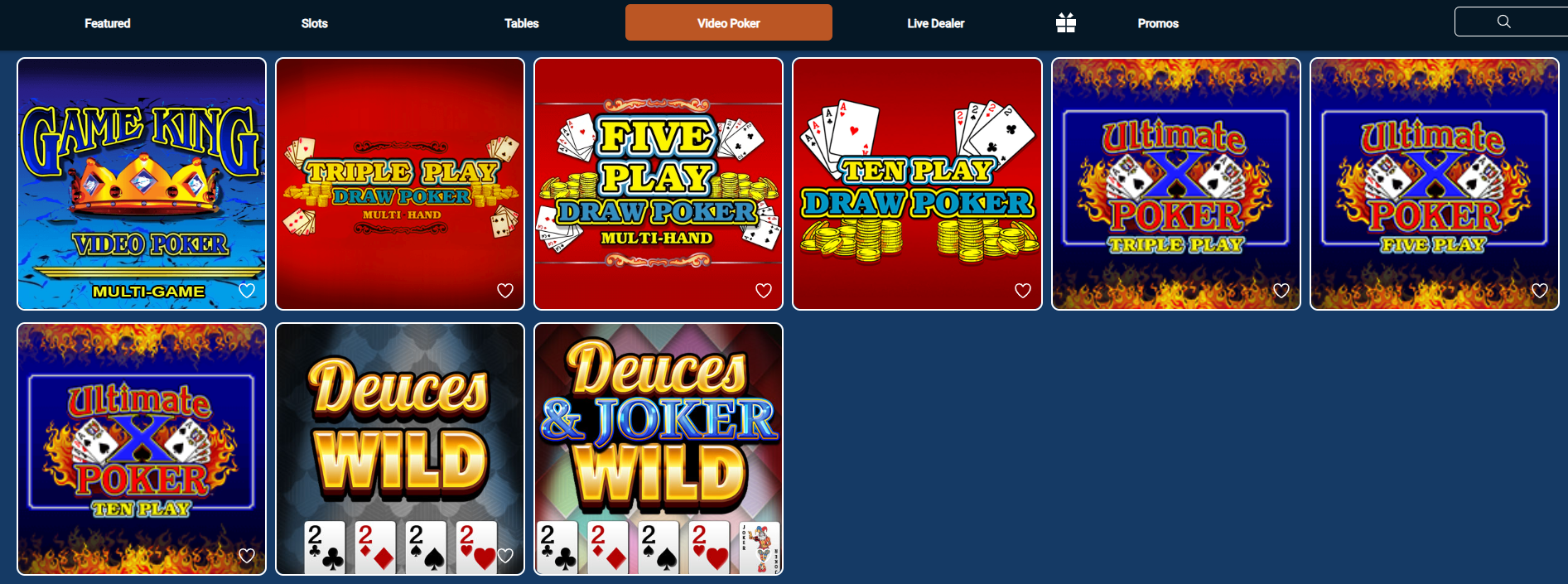Open the Promos link
1568x584 pixels.
1158,23
